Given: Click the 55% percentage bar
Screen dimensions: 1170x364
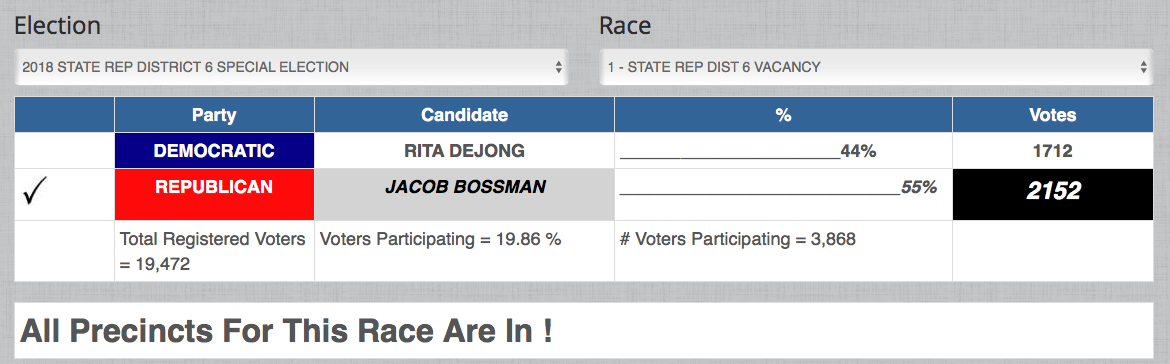Looking at the screenshot, I should coord(778,188).
